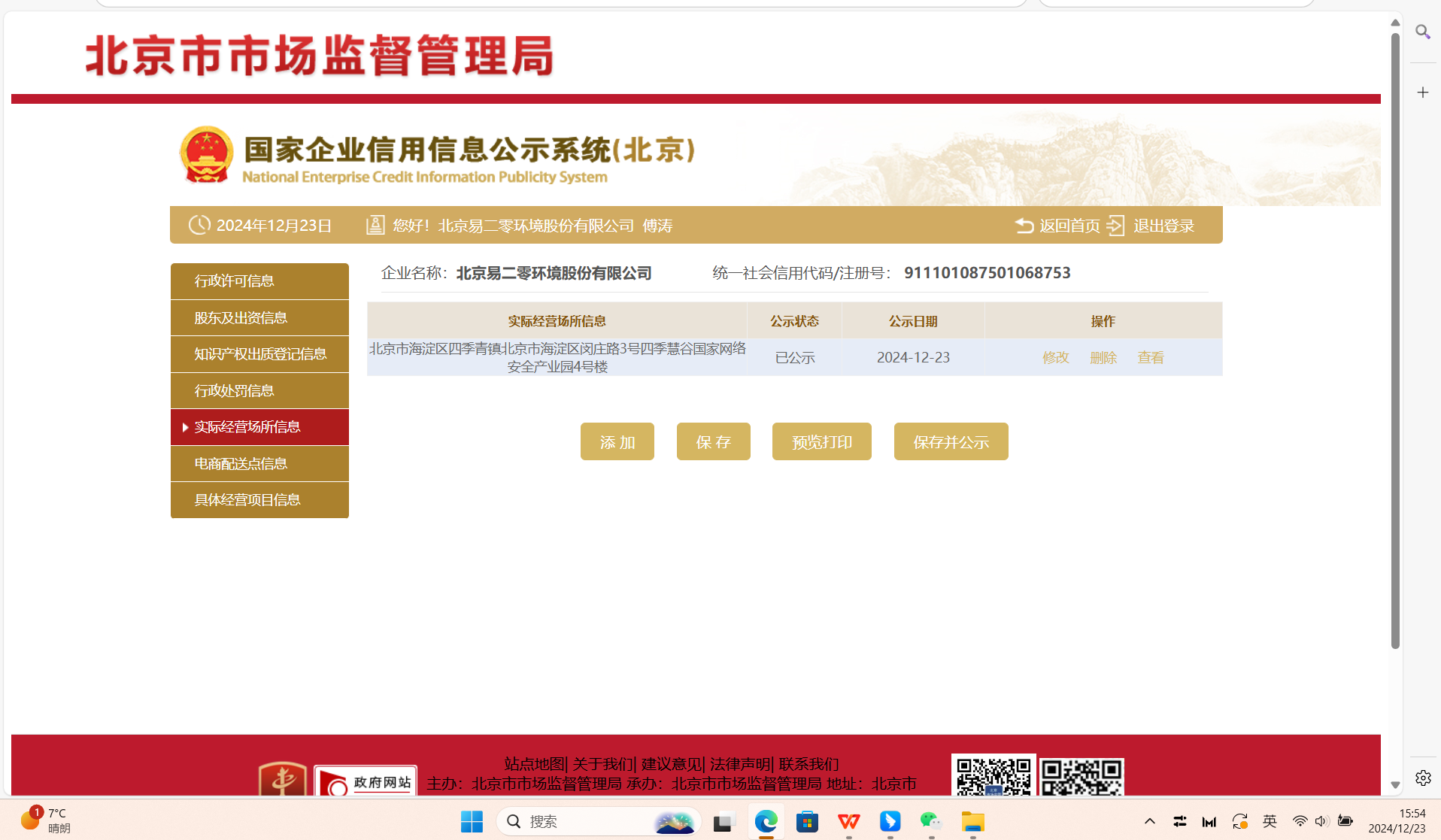Show hidden system tray icons
The width and height of the screenshot is (1441, 840).
coord(1149,821)
